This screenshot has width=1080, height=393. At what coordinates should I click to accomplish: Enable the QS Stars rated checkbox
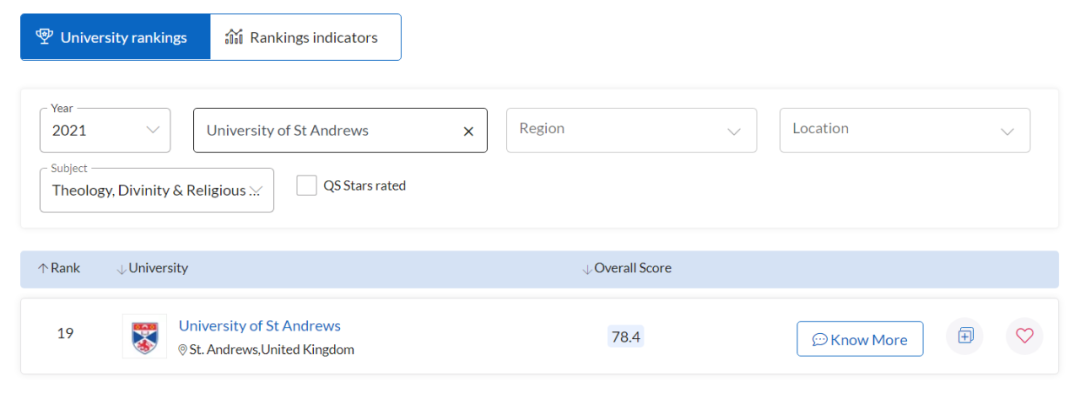pos(307,185)
